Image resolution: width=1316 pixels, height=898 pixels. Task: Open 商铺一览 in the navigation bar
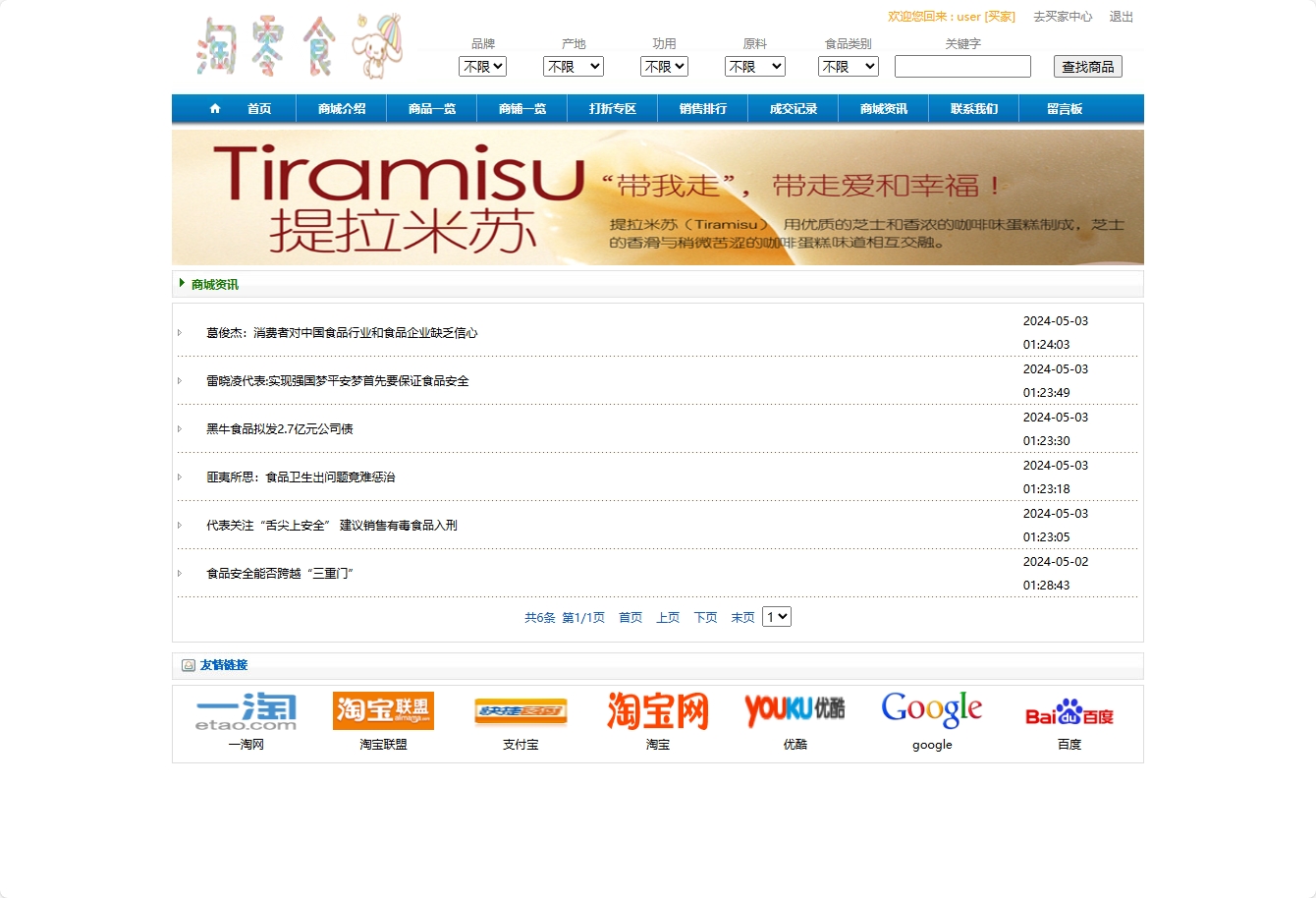[x=522, y=109]
